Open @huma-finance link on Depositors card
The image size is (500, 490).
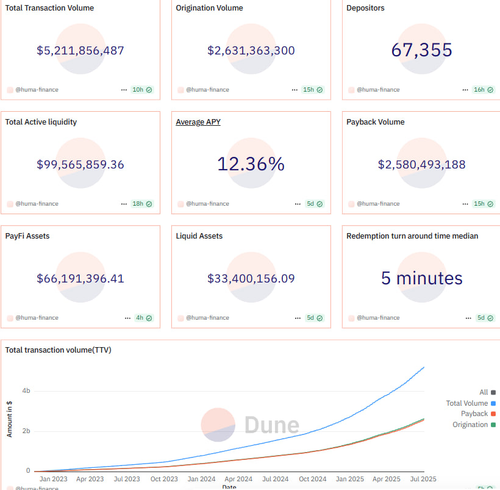tap(378, 90)
